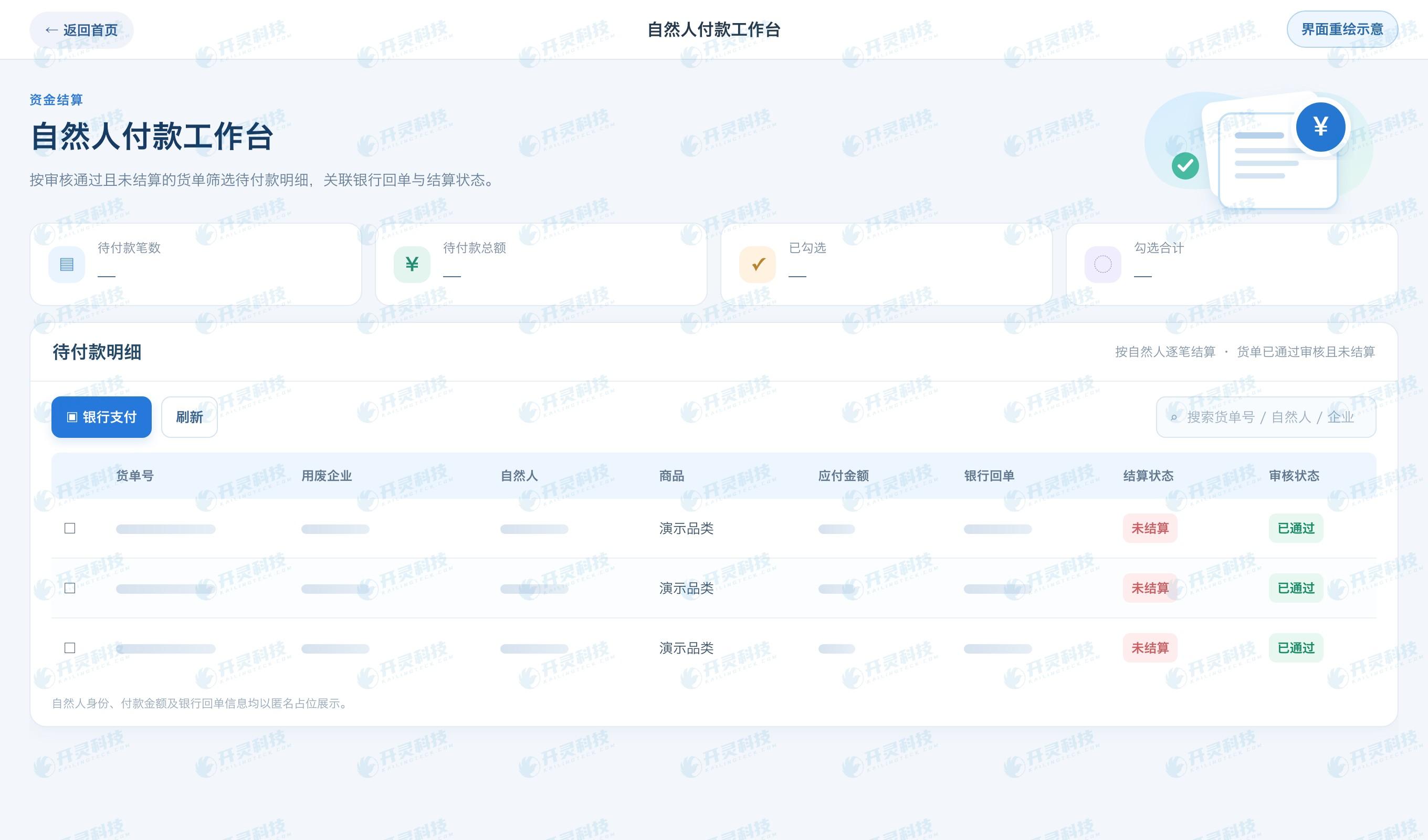The width and height of the screenshot is (1428, 840).
Task: Tick the checkbox of the first row
Action: coord(70,528)
